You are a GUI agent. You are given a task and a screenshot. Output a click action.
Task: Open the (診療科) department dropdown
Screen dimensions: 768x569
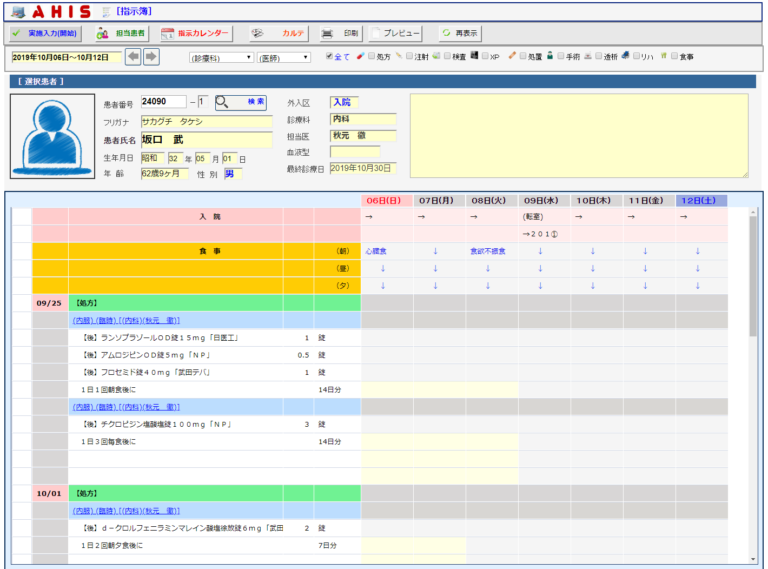click(x=220, y=58)
